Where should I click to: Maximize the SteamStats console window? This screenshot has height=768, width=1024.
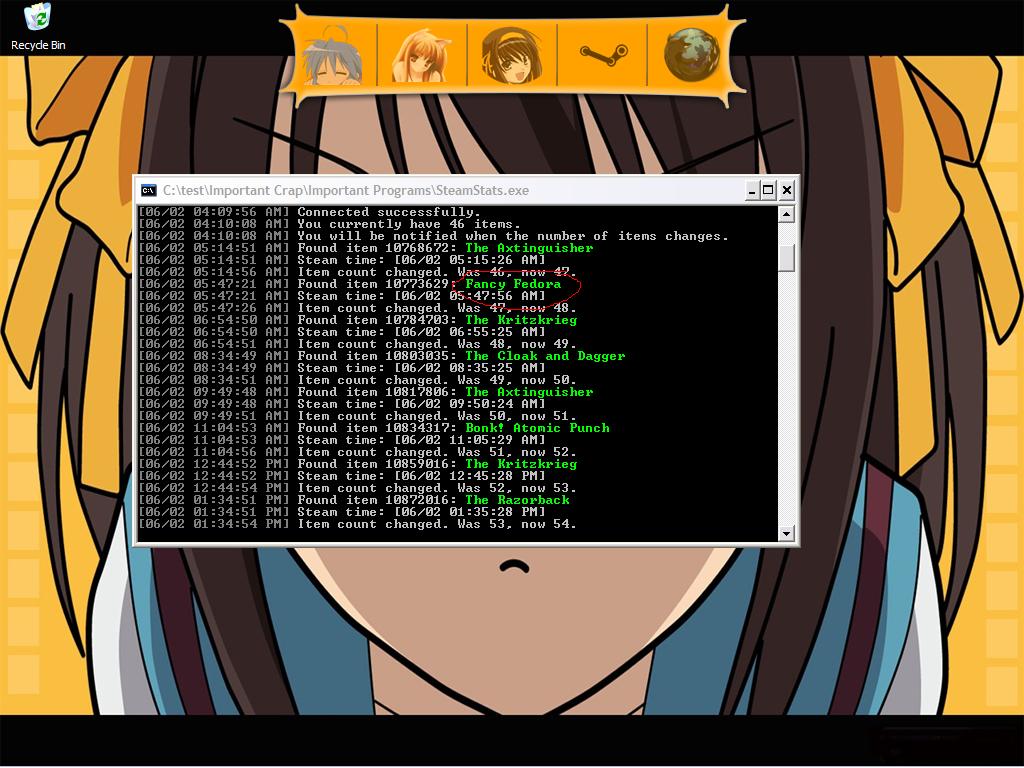(x=769, y=190)
